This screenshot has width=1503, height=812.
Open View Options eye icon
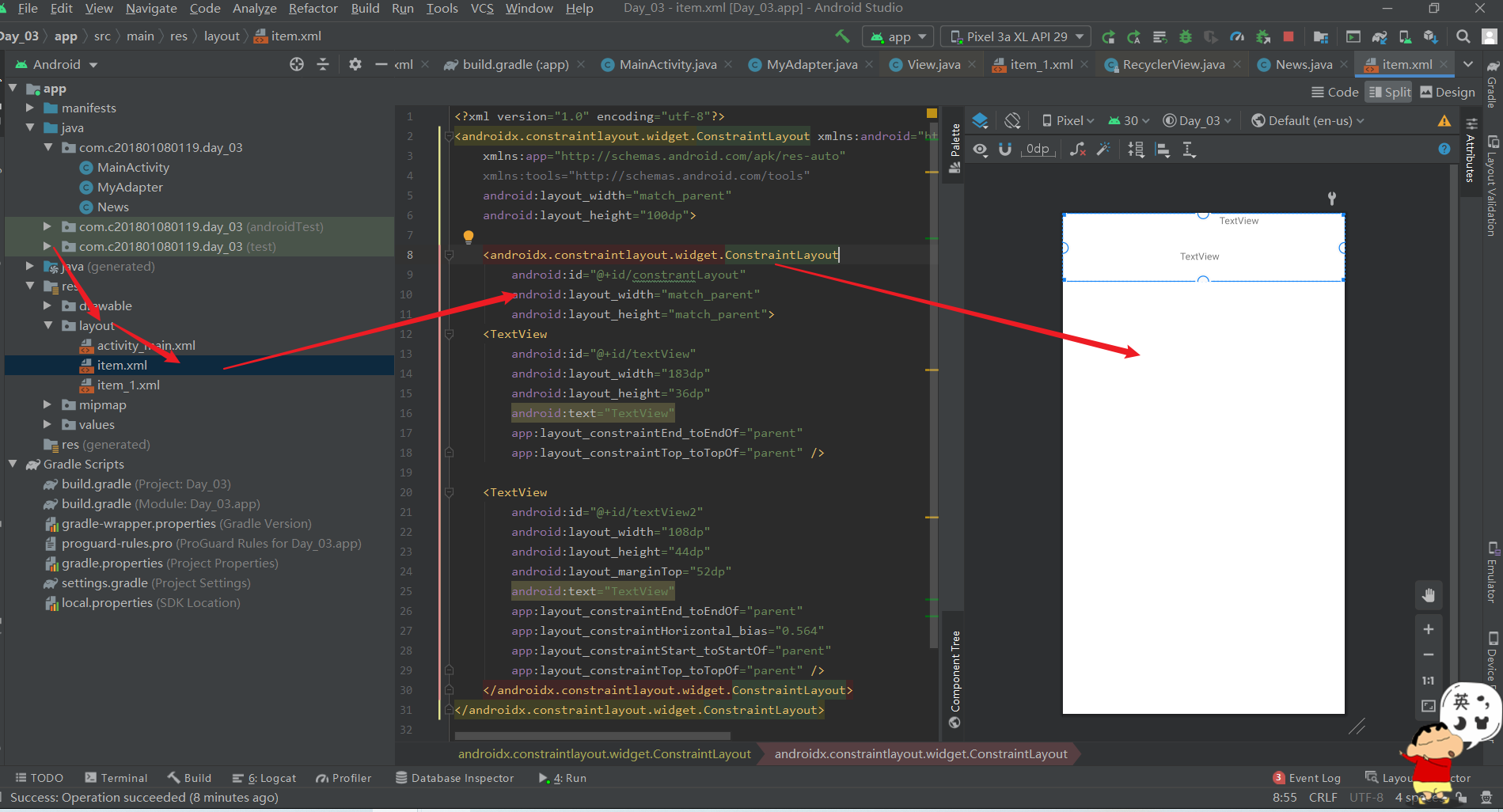coord(980,149)
